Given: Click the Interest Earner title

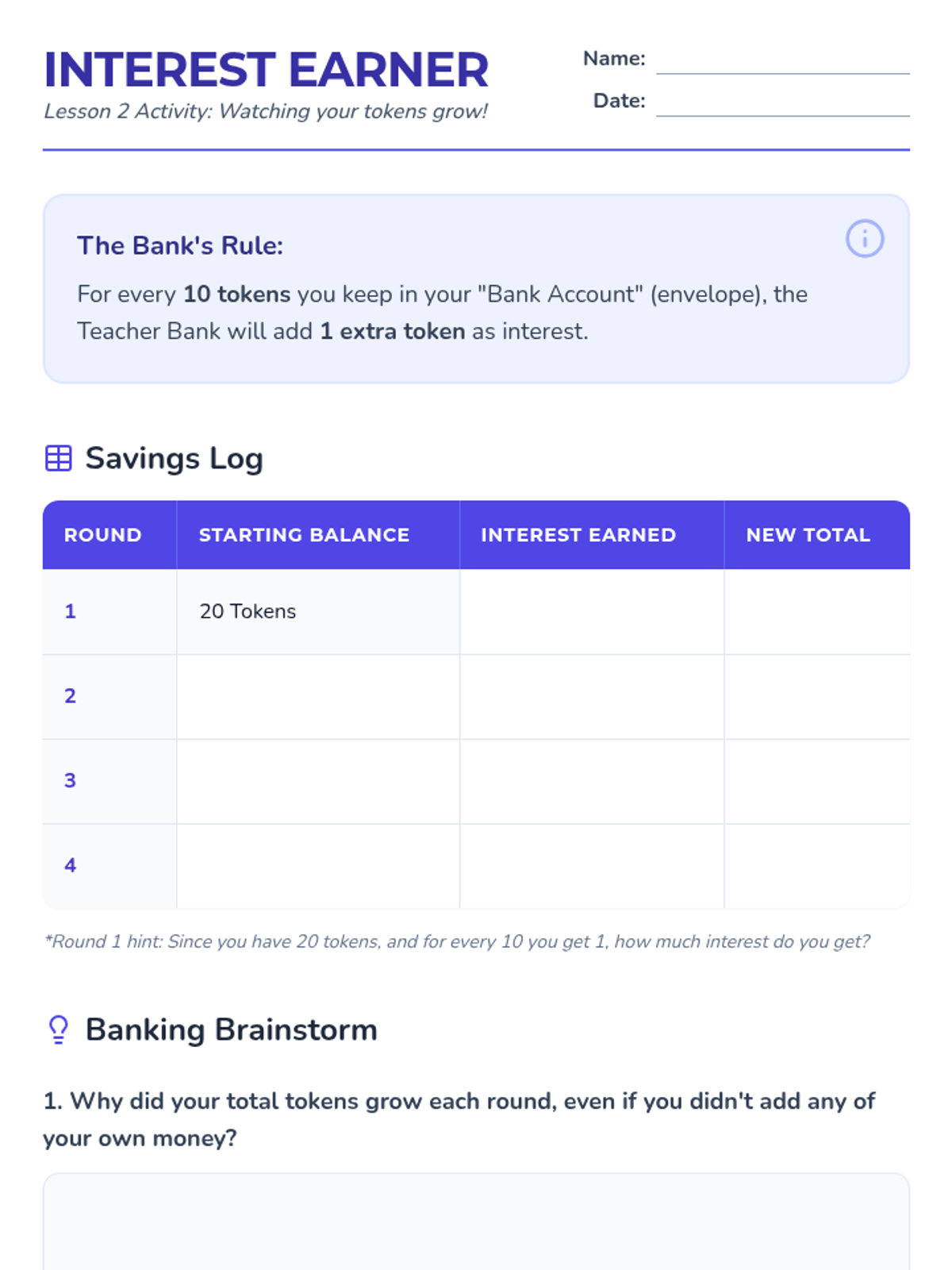Looking at the screenshot, I should tap(267, 70).
